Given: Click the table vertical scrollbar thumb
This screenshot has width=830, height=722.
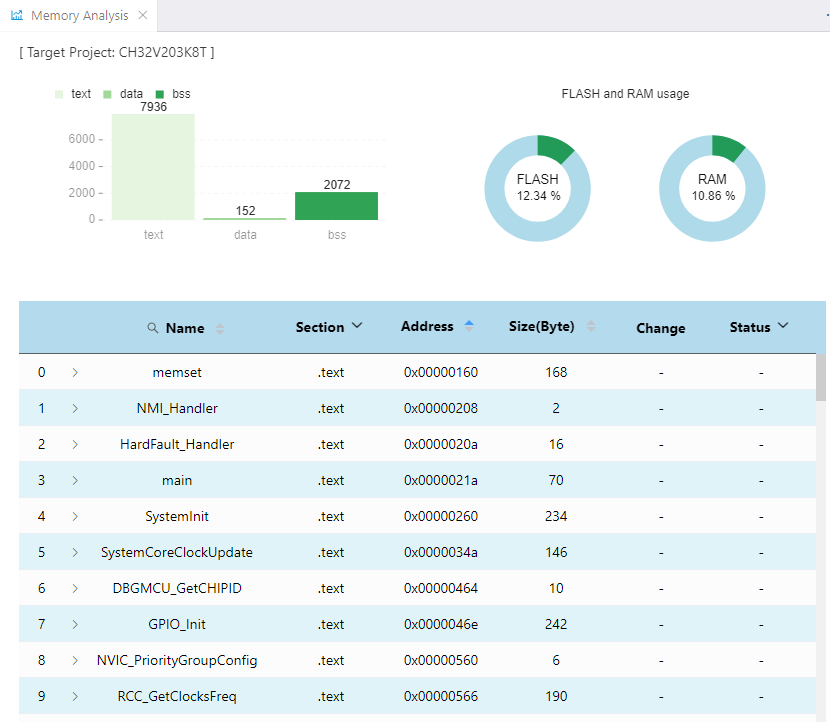Looking at the screenshot, I should click(x=820, y=377).
